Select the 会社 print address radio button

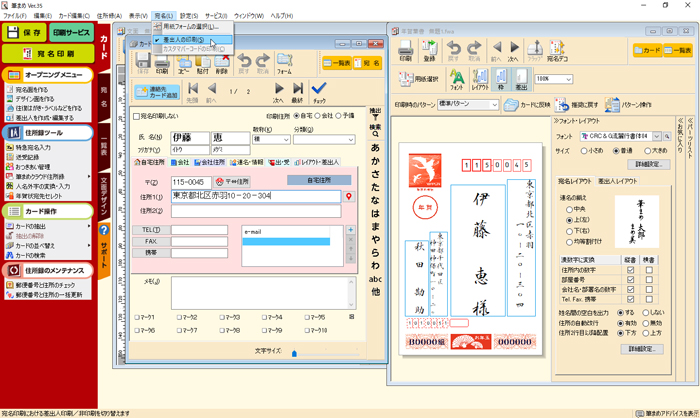tap(317, 117)
